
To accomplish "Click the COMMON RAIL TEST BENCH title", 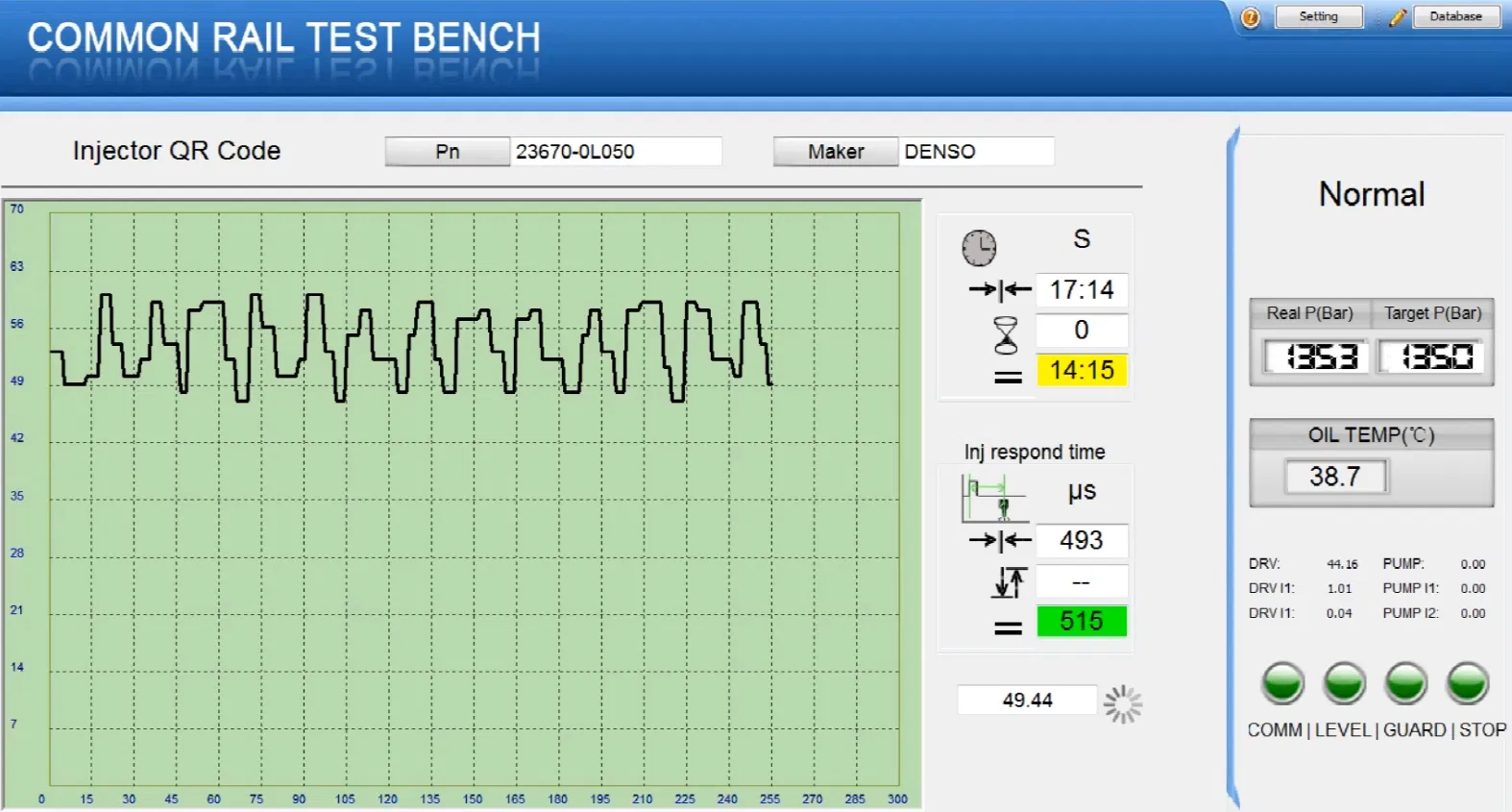I will click(283, 38).
